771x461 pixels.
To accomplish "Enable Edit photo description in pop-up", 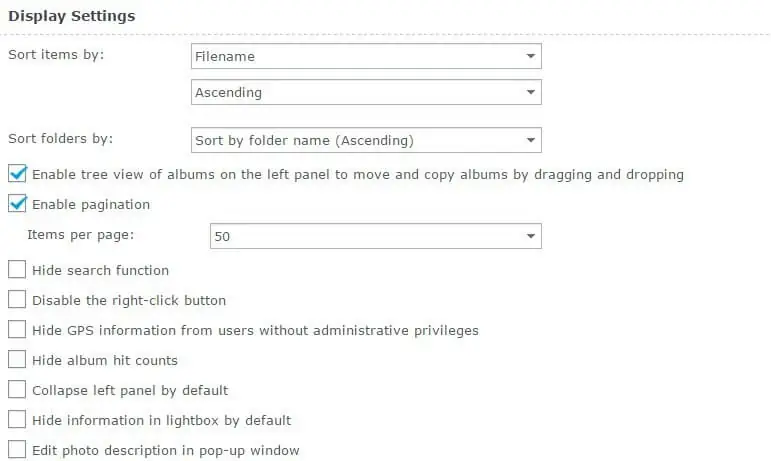I will 17,450.
